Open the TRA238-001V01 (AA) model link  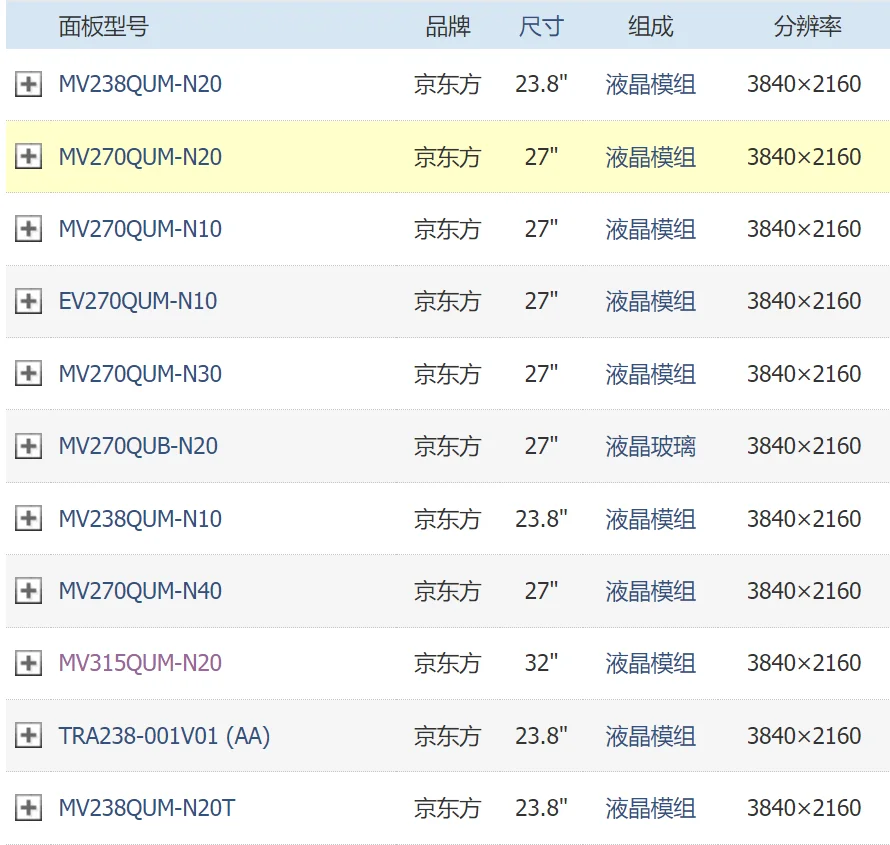165,736
